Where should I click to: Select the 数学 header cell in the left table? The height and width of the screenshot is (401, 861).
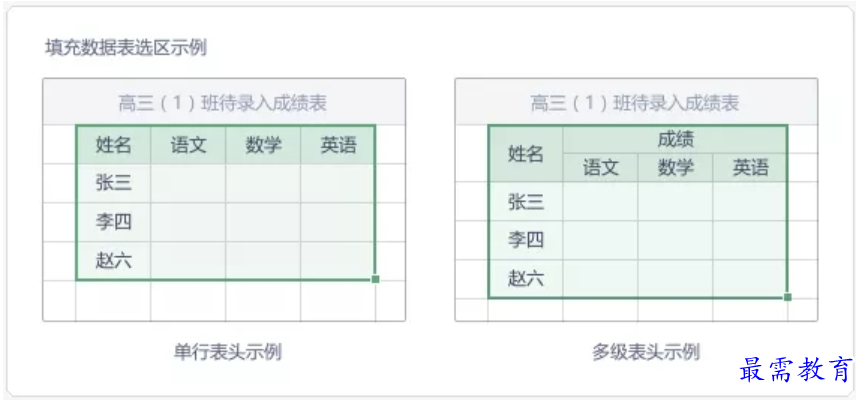pyautogui.click(x=263, y=145)
